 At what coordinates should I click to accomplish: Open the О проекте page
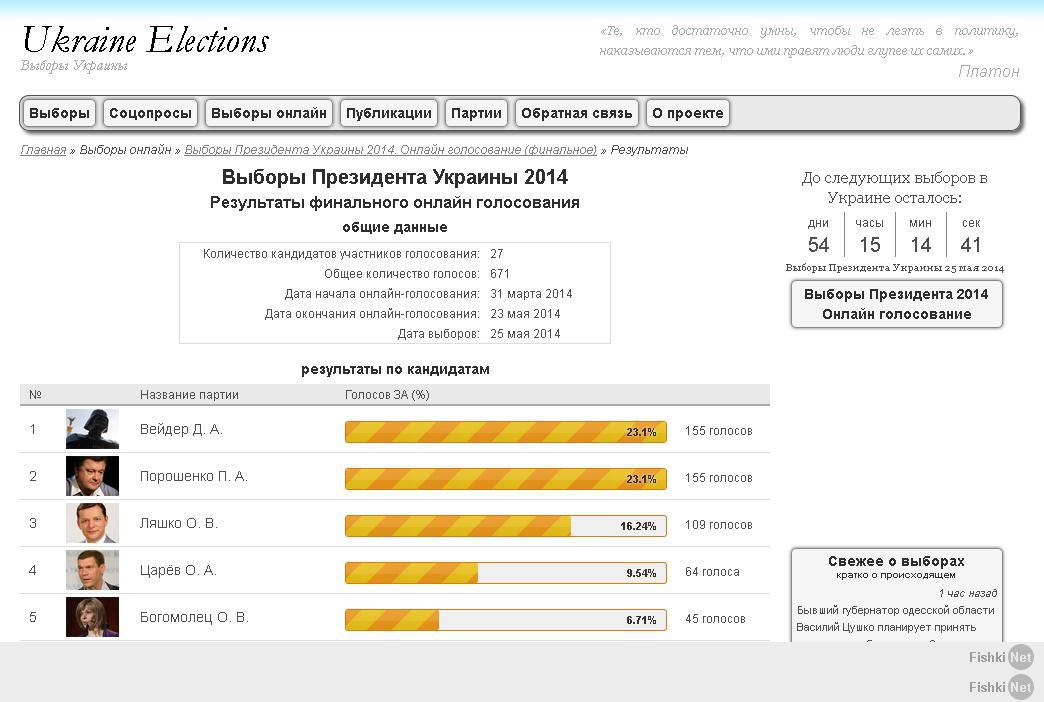pyautogui.click(x=688, y=113)
